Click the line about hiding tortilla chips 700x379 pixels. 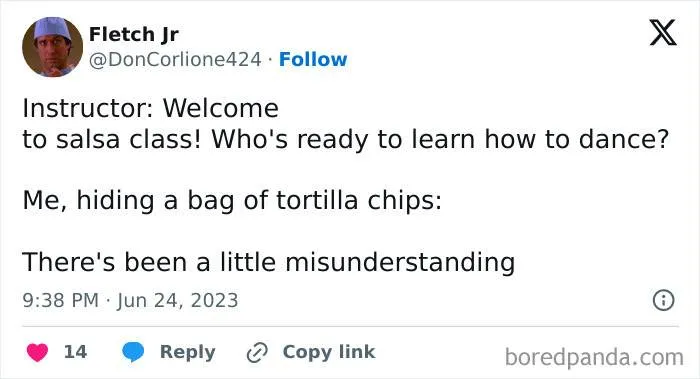pyautogui.click(x=232, y=200)
